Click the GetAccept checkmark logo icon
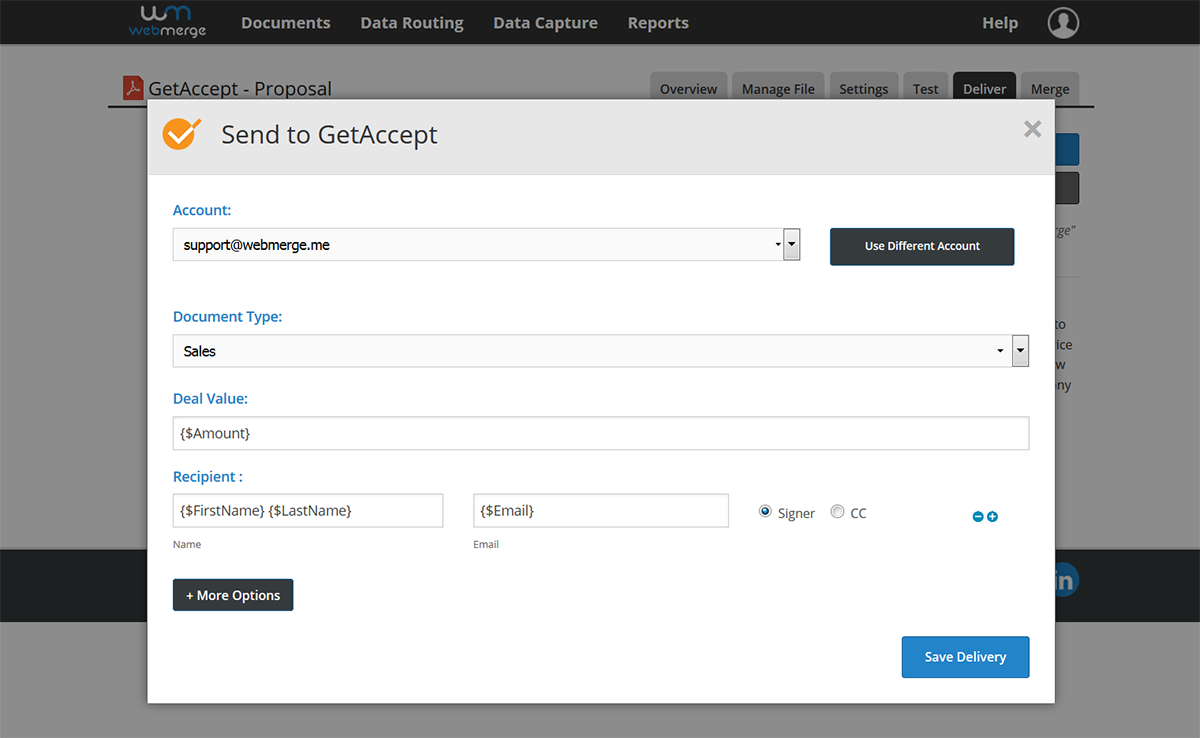This screenshot has height=738, width=1200. 181,134
